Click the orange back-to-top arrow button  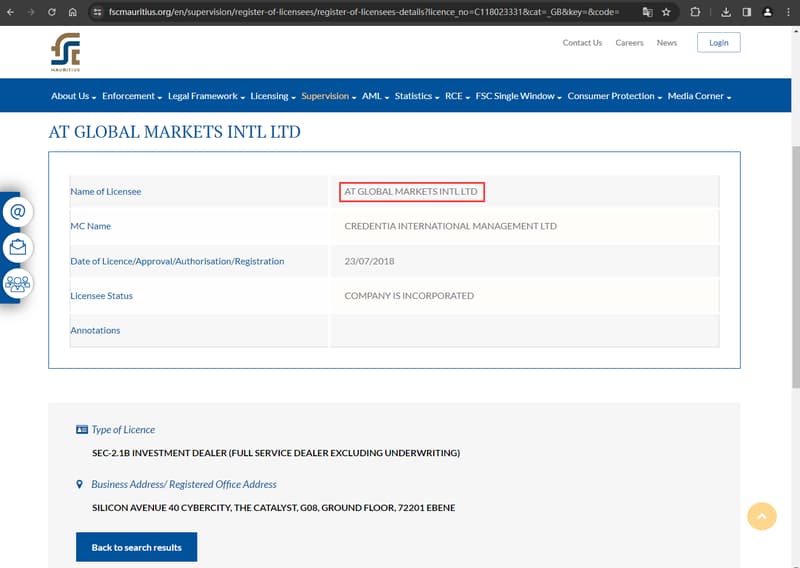pyautogui.click(x=762, y=516)
